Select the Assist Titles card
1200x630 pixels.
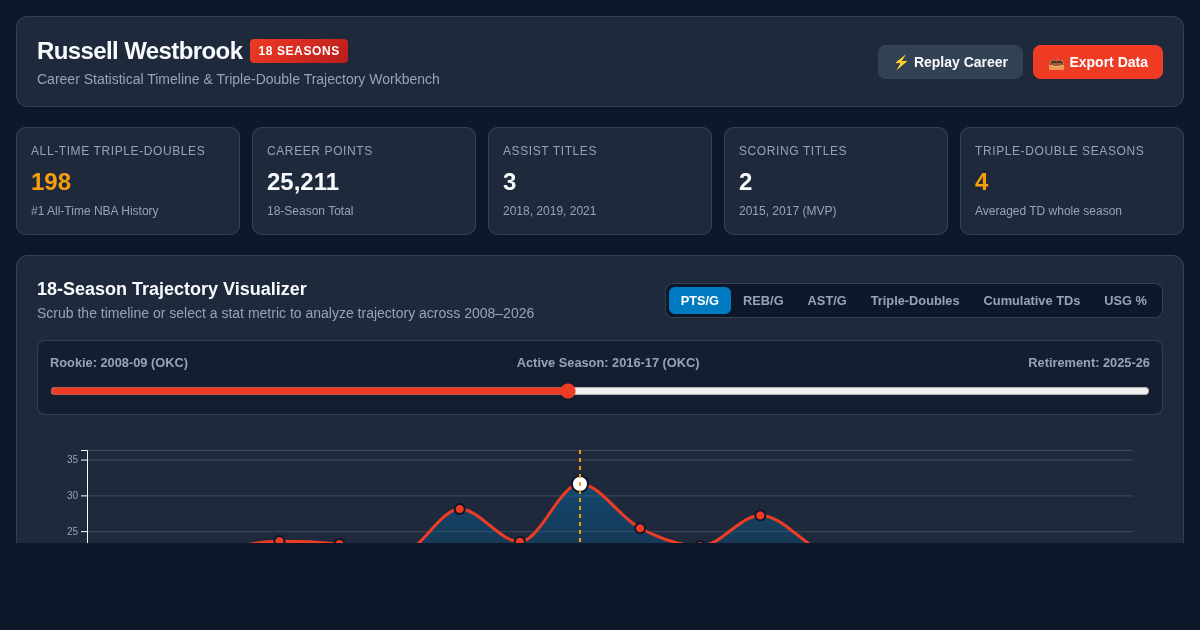[x=600, y=181]
